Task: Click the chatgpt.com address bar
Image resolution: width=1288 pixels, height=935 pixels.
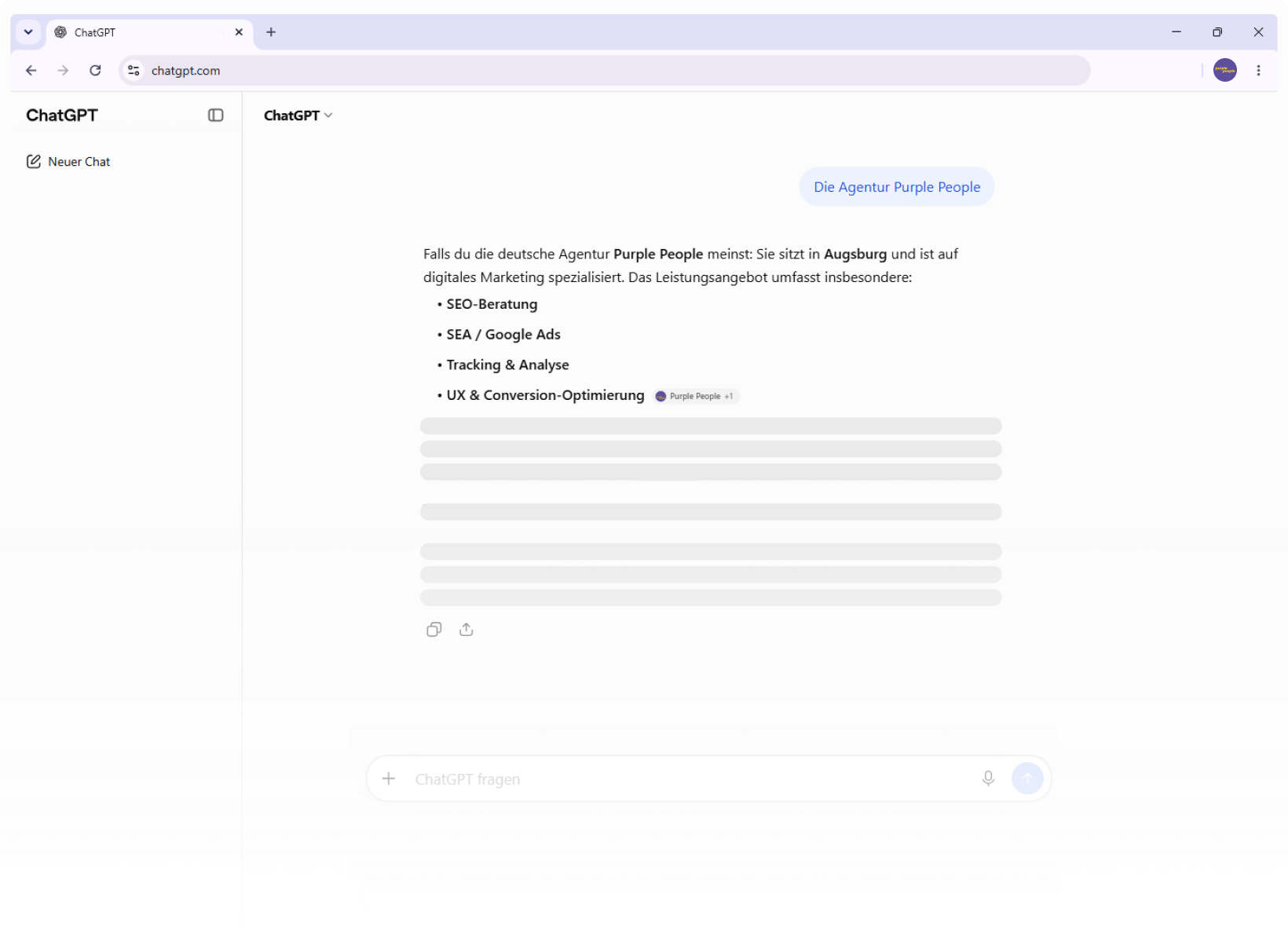Action: (x=604, y=71)
